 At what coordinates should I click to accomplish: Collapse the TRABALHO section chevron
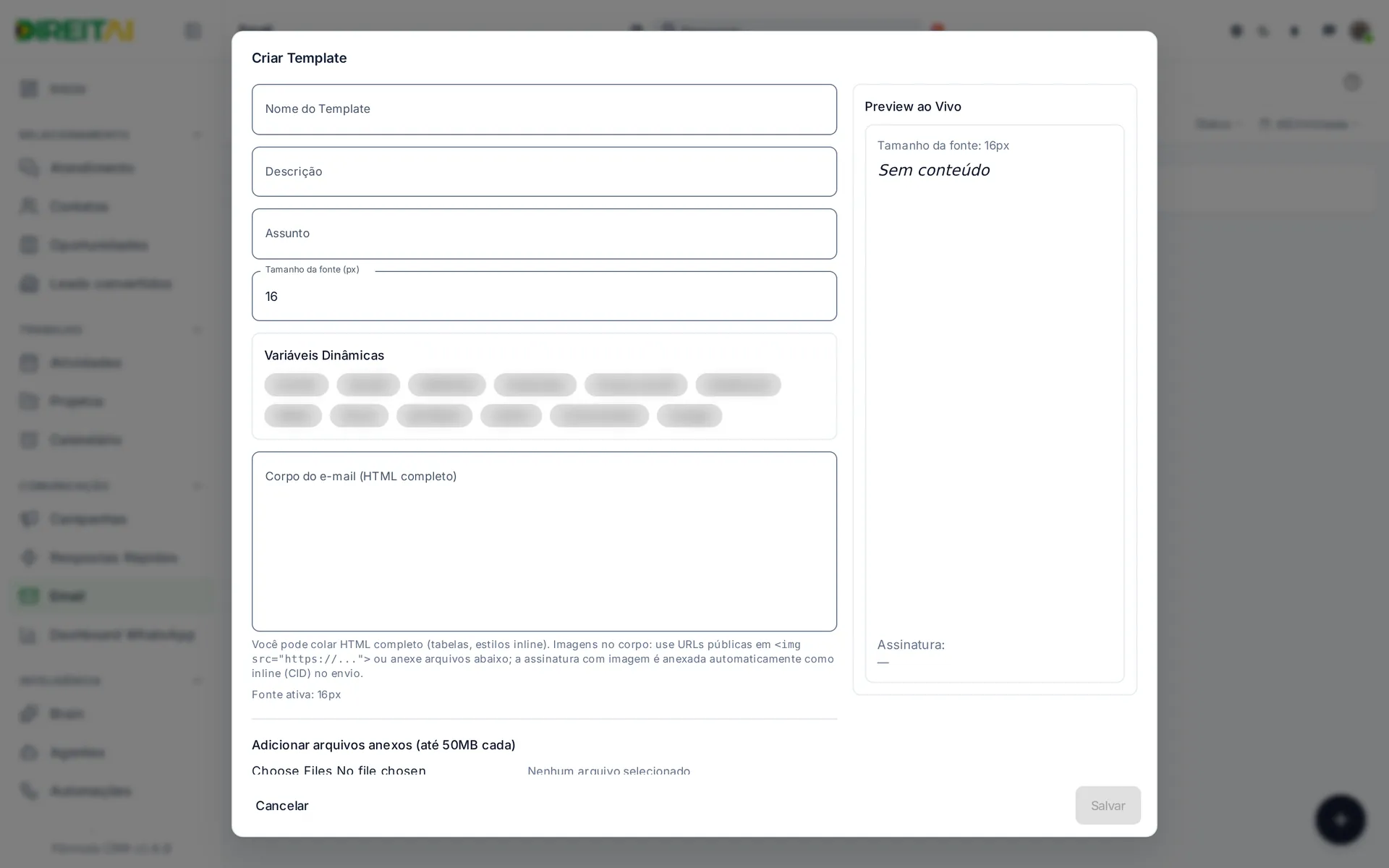click(x=197, y=330)
